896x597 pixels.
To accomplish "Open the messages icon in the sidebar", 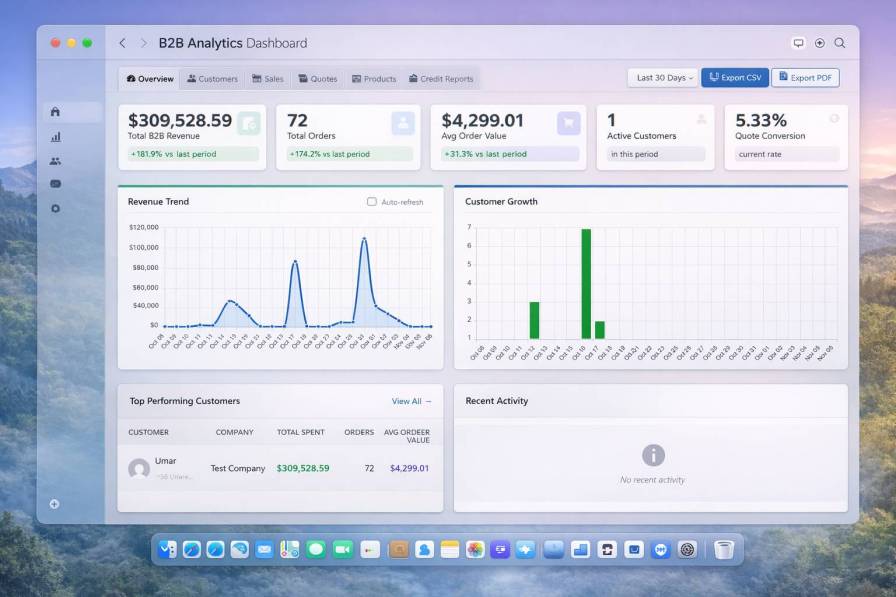I will coord(55,184).
